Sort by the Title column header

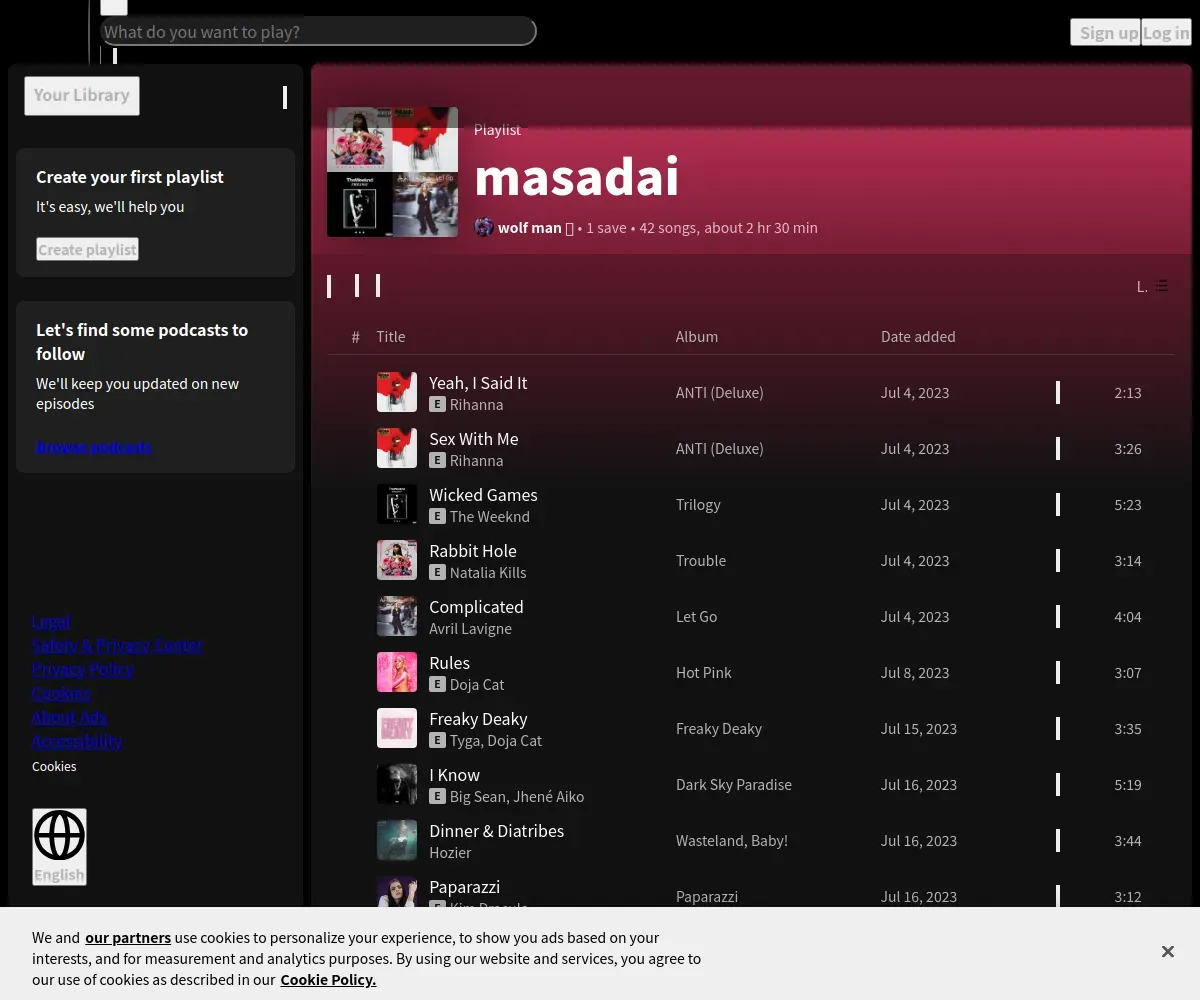(x=391, y=336)
